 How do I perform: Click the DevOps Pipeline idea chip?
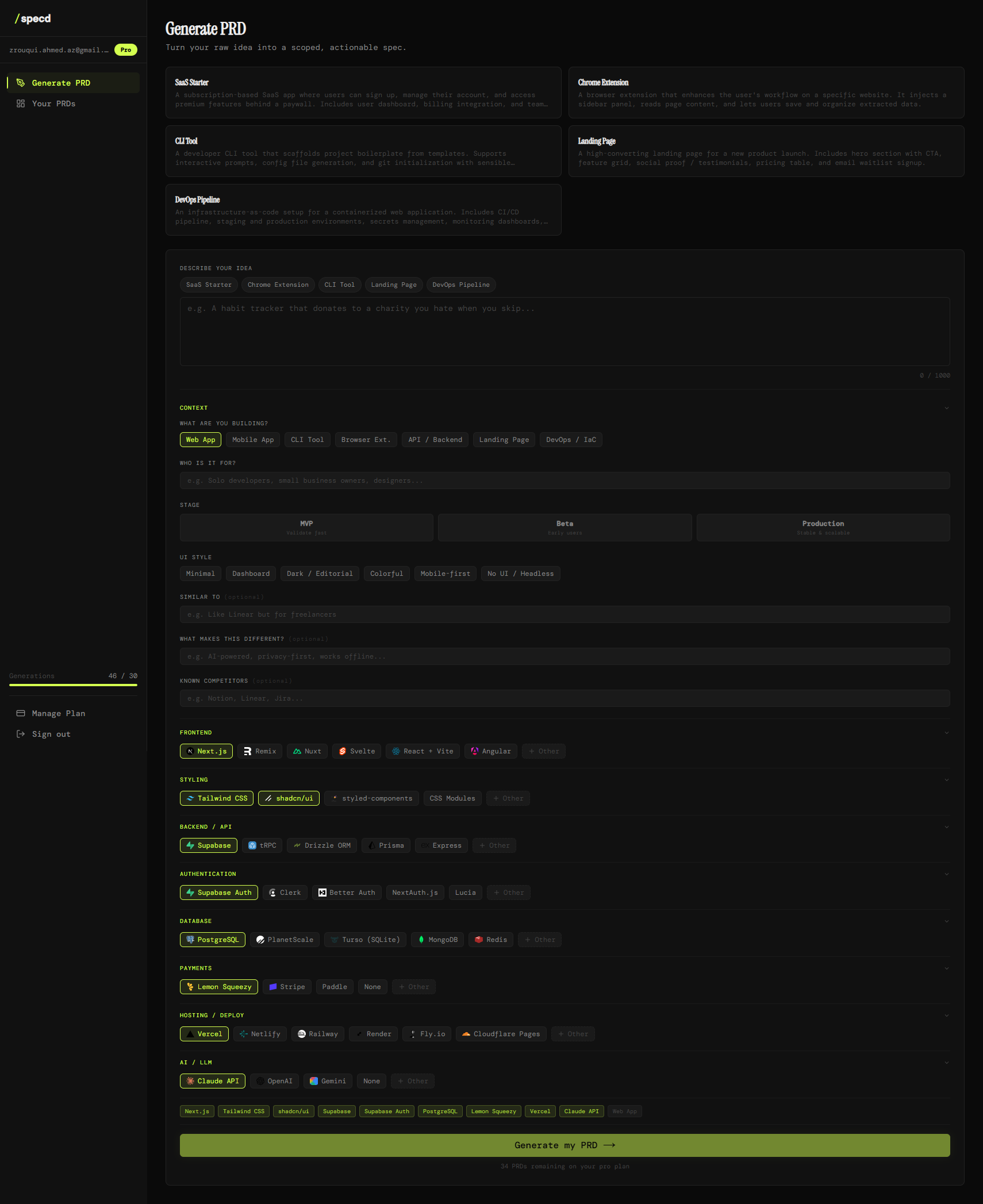(x=461, y=284)
